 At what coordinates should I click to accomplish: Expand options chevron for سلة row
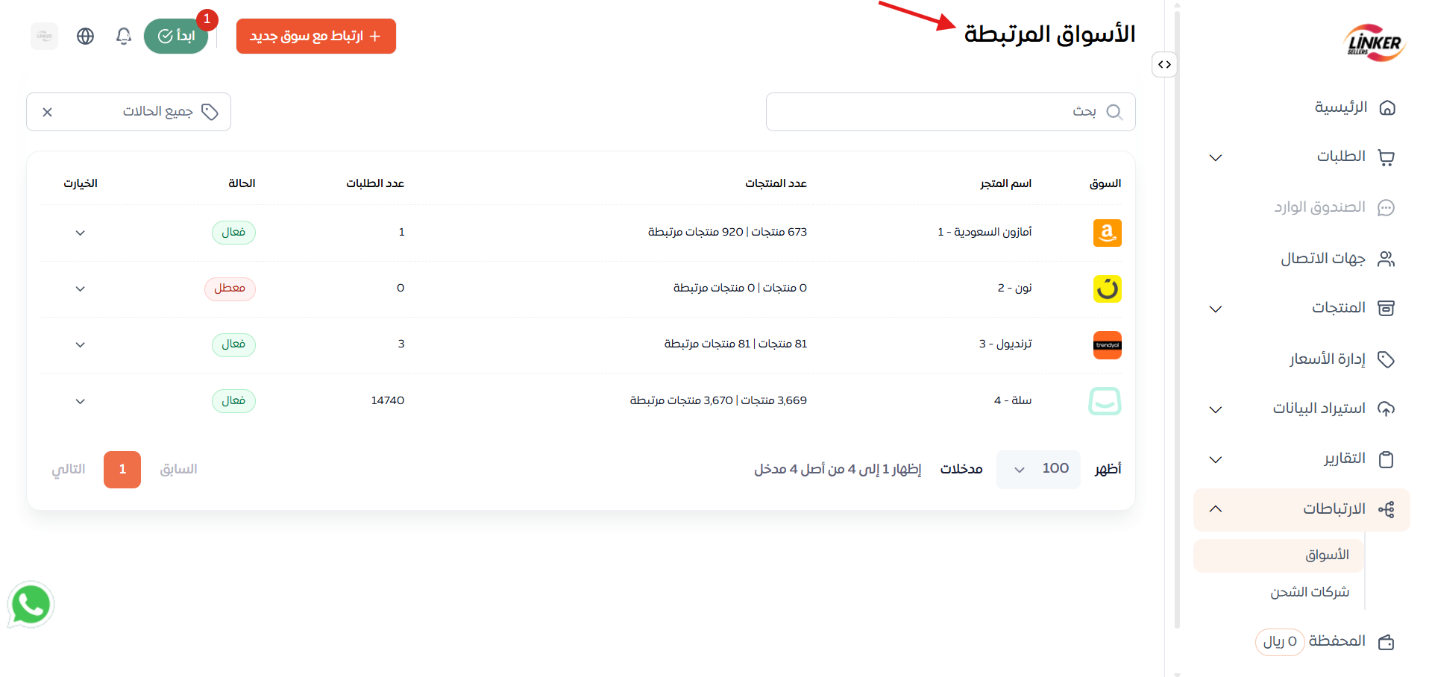(x=81, y=401)
